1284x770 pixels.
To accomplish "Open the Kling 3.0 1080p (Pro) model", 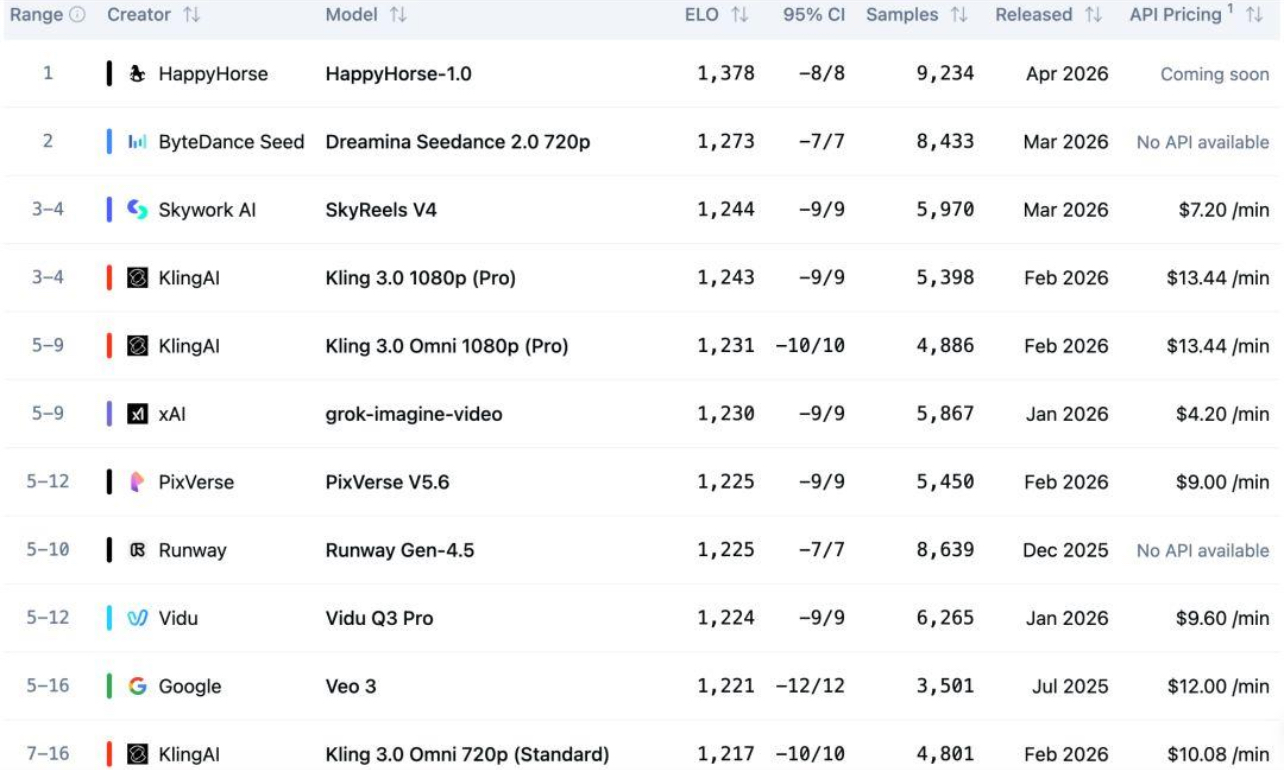I will pyautogui.click(x=420, y=278).
